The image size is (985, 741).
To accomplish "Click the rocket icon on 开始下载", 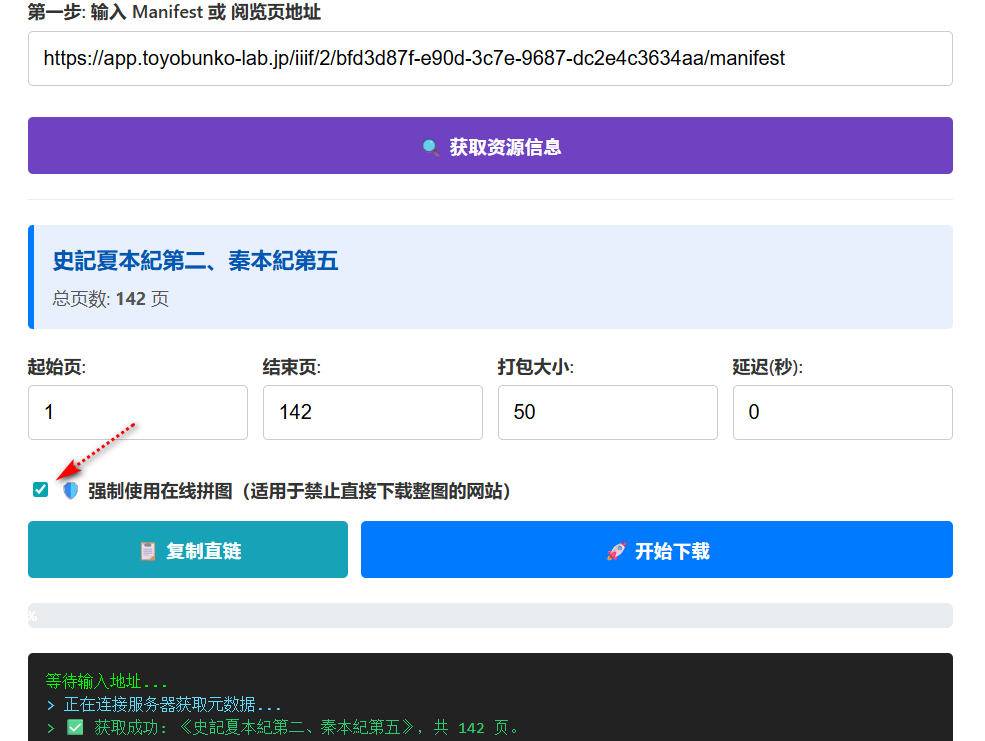I will pos(616,551).
